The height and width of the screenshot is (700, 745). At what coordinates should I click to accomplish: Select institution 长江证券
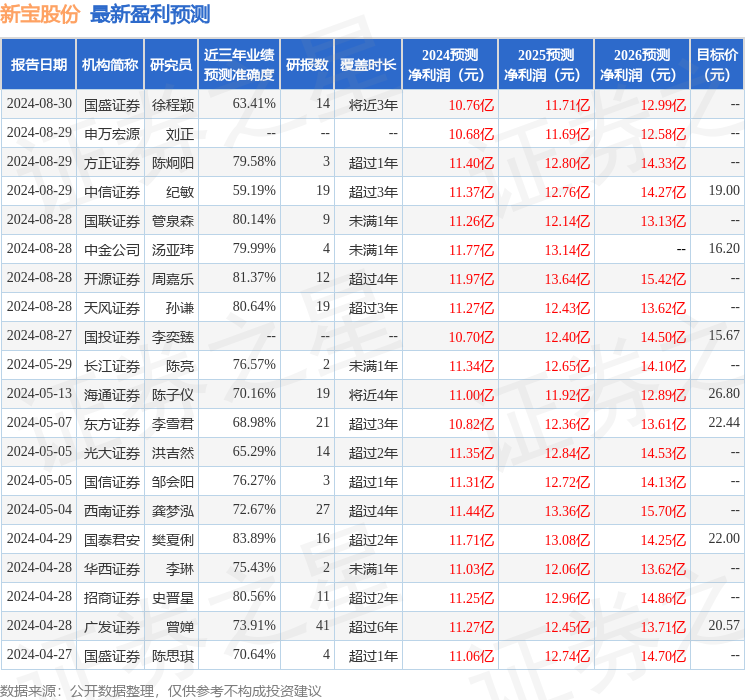tap(112, 366)
